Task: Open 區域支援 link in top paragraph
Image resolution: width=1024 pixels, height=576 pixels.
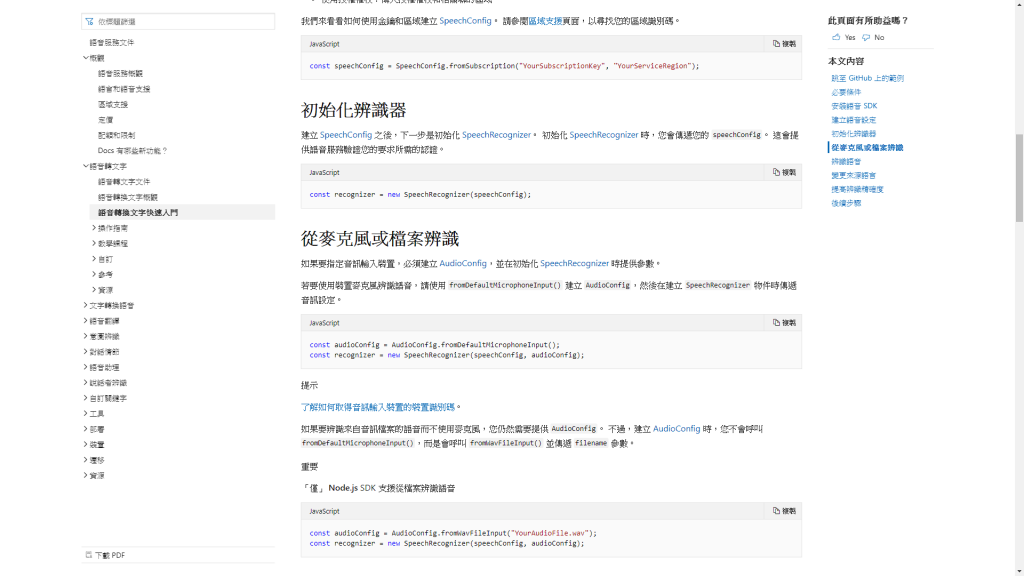Action: (x=545, y=21)
